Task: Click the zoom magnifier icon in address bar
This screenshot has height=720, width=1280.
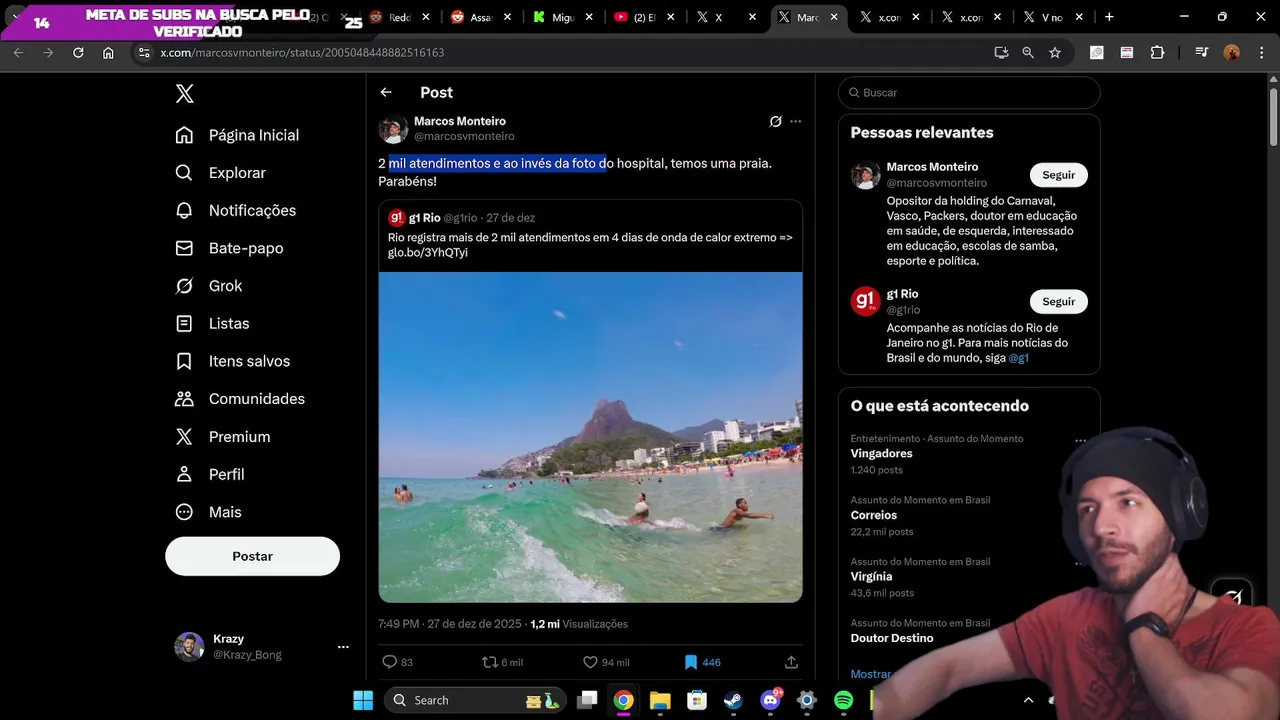Action: pos(1028,53)
